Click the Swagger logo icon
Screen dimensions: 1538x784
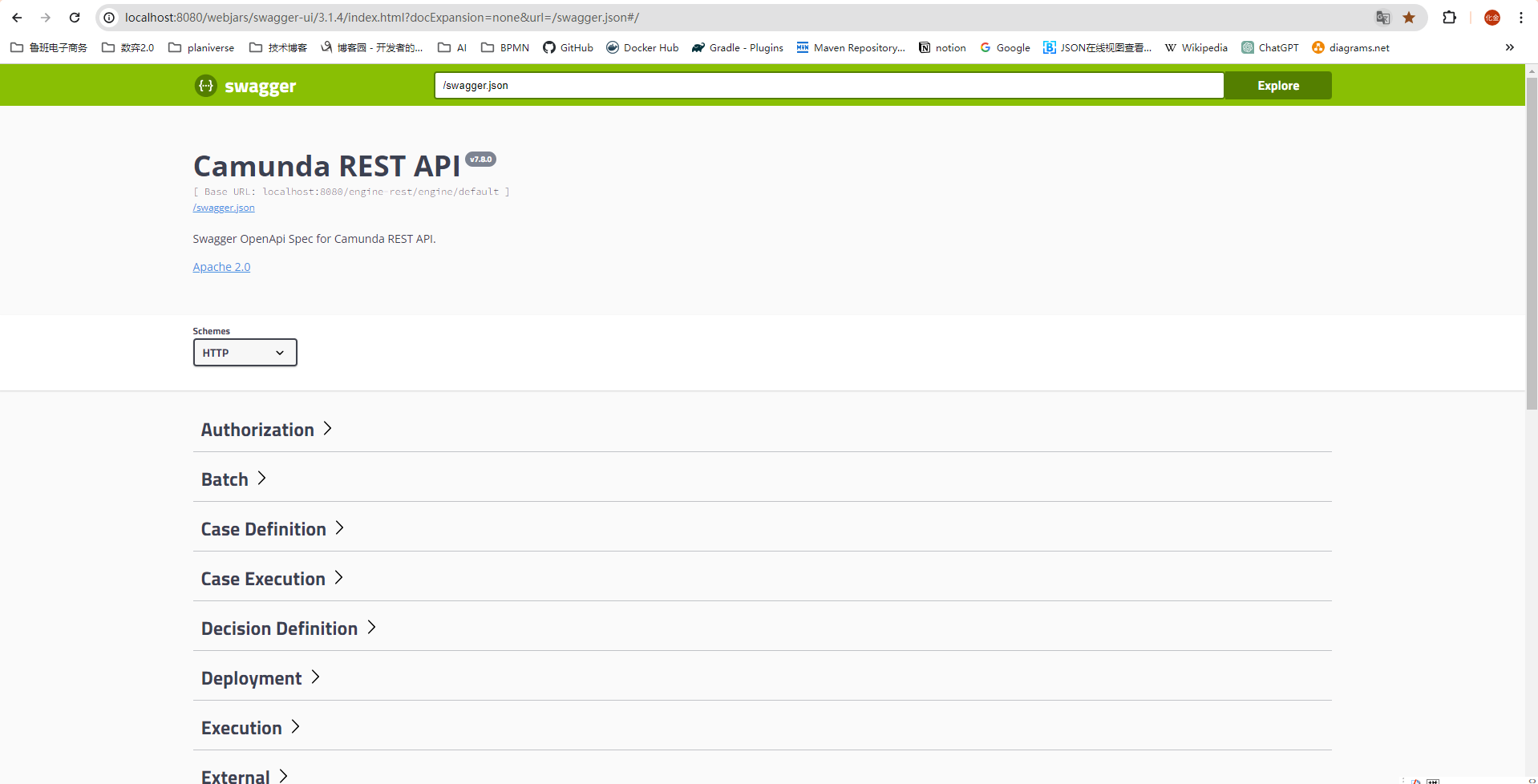[206, 86]
